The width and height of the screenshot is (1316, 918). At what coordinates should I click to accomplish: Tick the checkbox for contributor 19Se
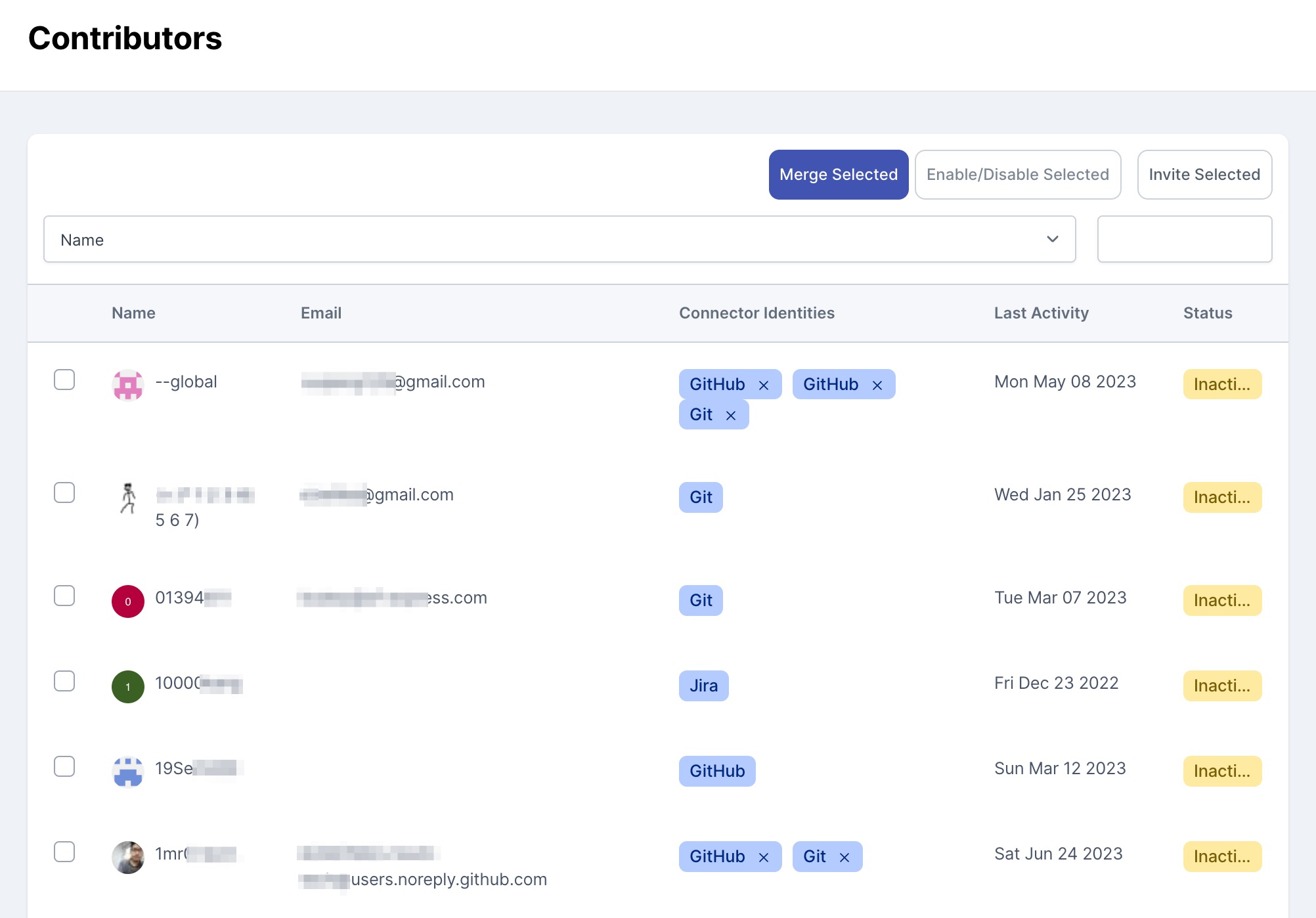coord(64,766)
